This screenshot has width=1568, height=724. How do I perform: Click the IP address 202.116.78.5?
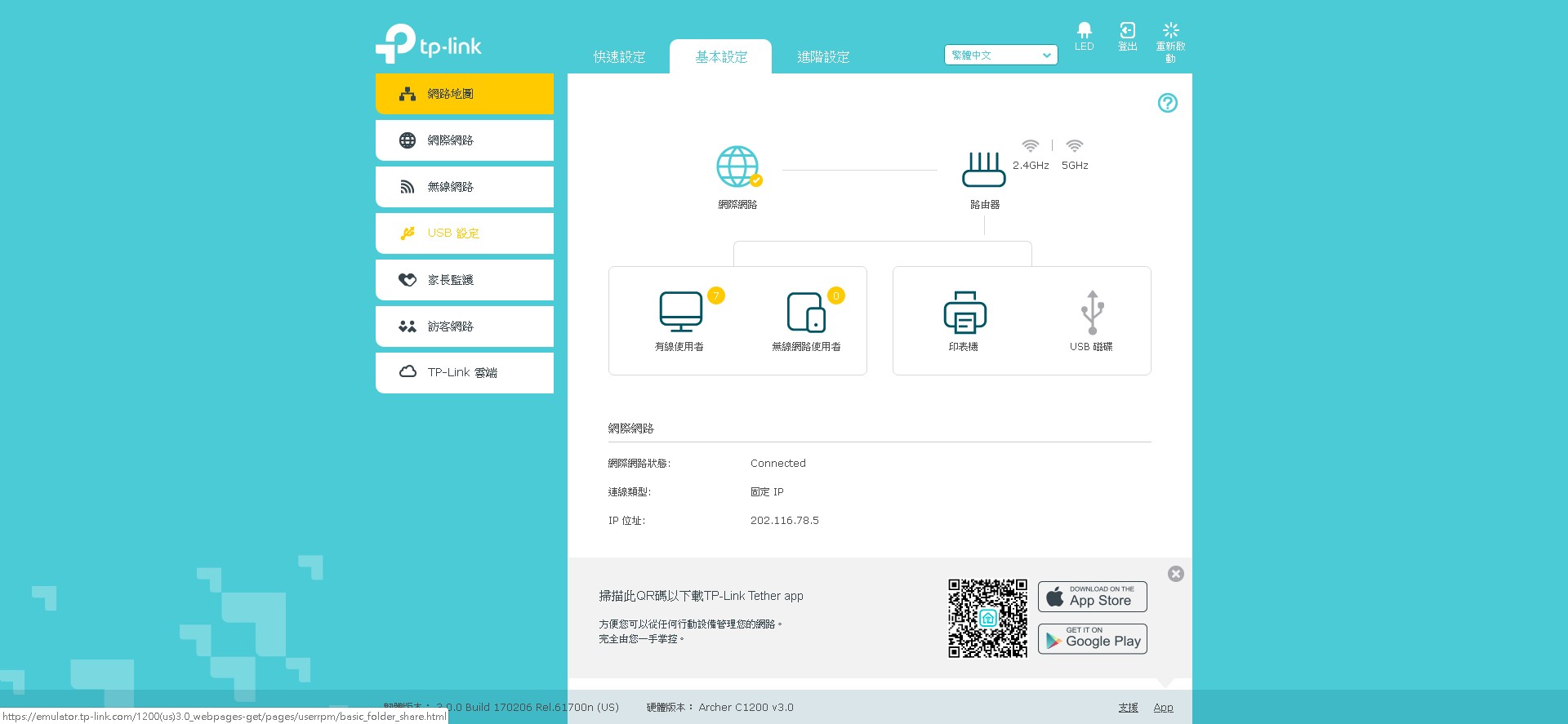(x=785, y=521)
